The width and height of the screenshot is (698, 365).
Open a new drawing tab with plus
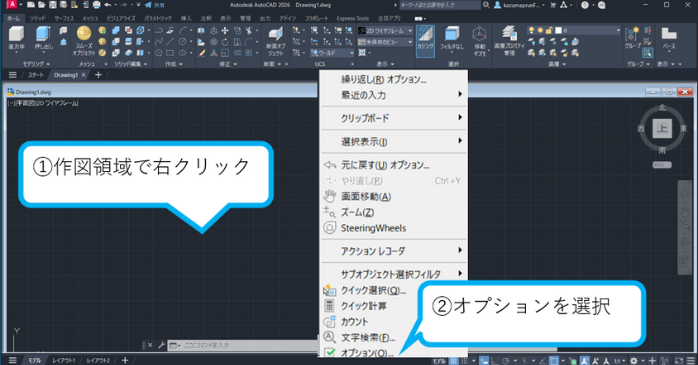click(x=98, y=75)
